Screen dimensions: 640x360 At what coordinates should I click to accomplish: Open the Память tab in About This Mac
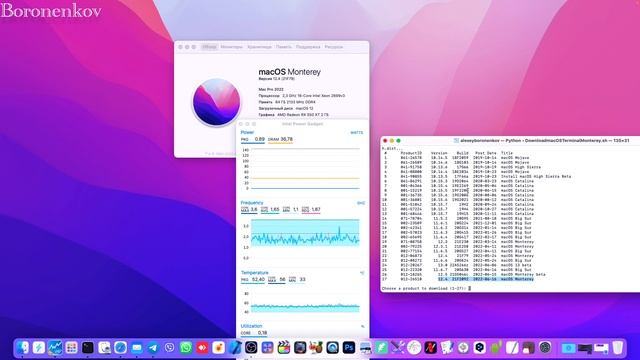[x=284, y=47]
